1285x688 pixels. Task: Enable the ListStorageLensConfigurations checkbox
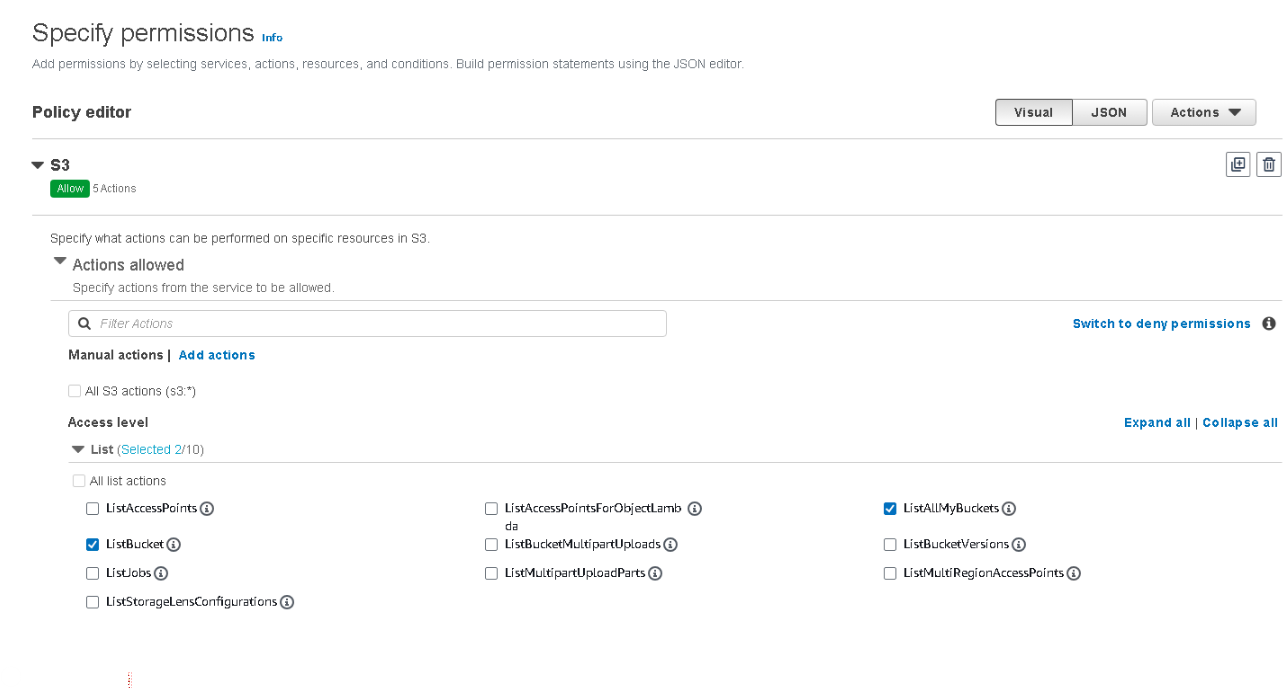pos(93,602)
